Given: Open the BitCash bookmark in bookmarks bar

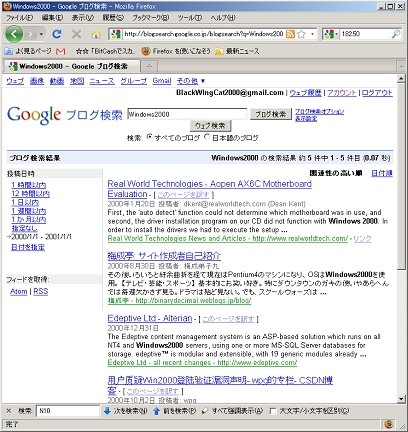Looking at the screenshot, I should [105, 51].
